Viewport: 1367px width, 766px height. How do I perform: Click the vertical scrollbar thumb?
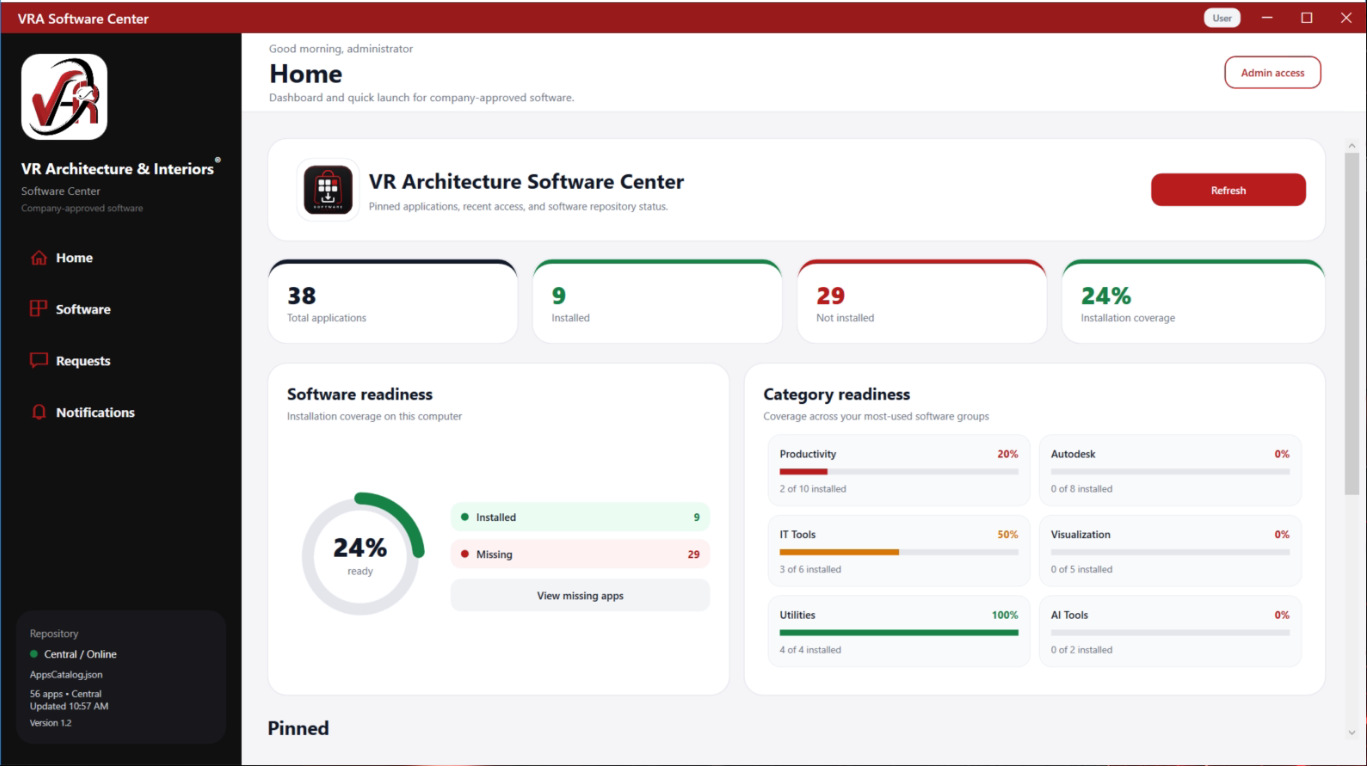point(1352,322)
